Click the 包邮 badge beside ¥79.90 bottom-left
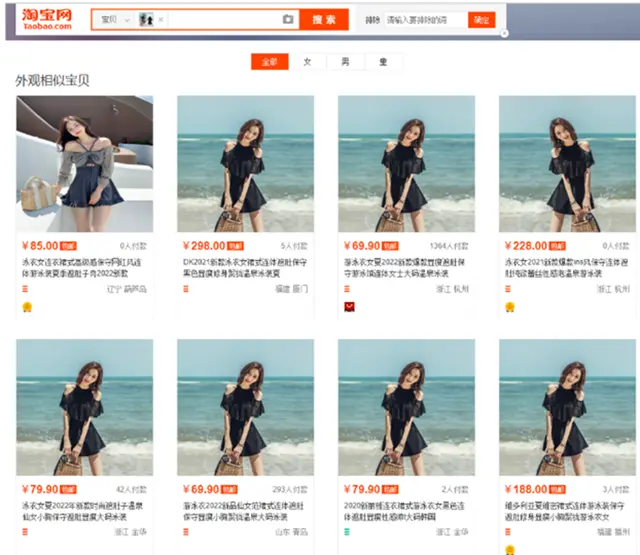640x555 pixels. coord(69,491)
